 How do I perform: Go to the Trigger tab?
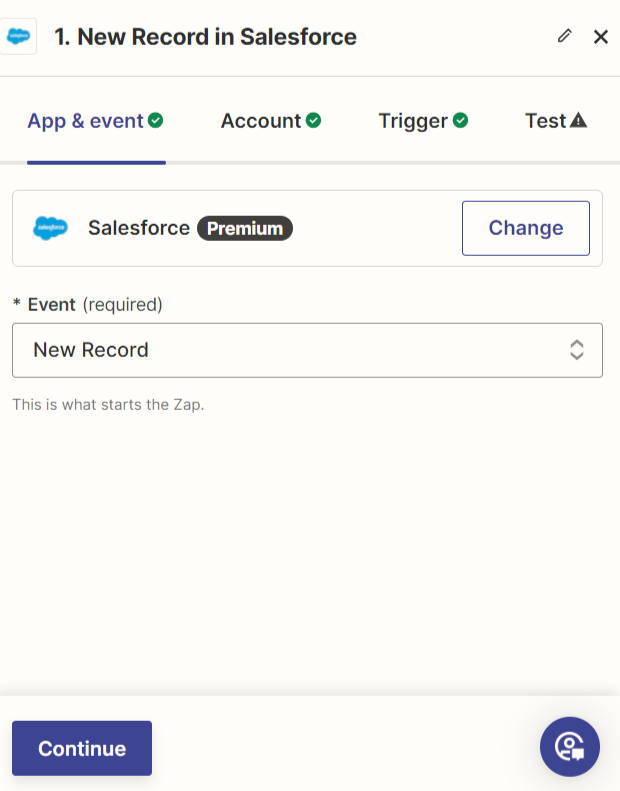(423, 121)
